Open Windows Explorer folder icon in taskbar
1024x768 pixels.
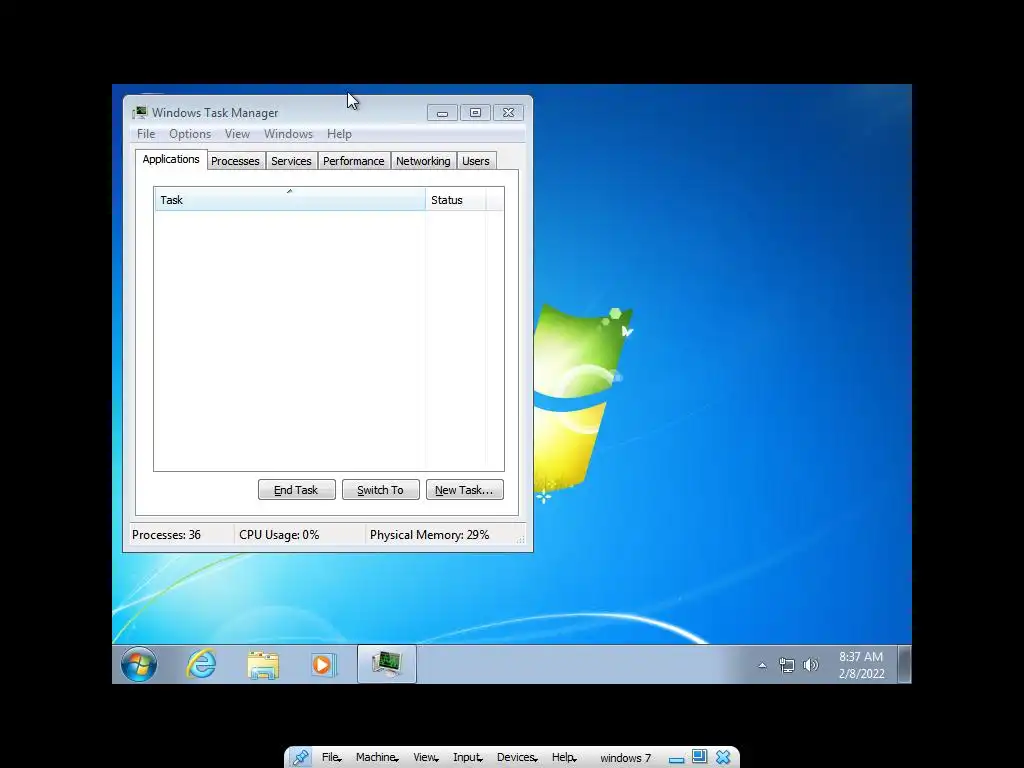[x=263, y=665]
